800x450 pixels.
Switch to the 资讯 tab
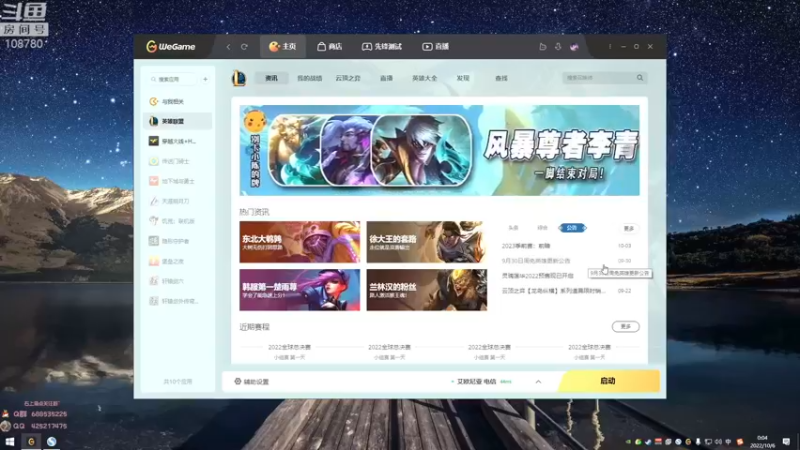pyautogui.click(x=271, y=78)
